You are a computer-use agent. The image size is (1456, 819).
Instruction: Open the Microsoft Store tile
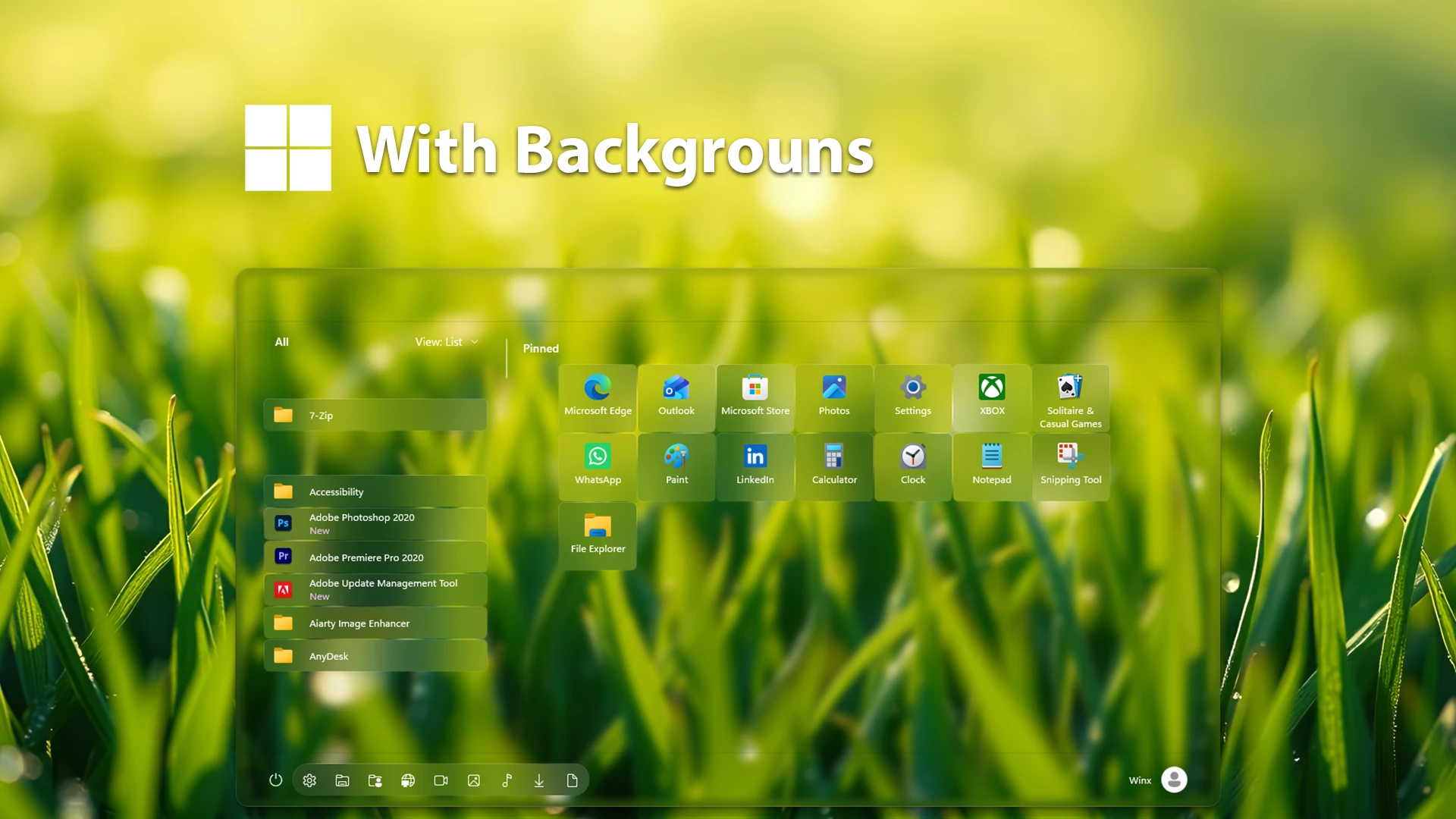tap(755, 398)
